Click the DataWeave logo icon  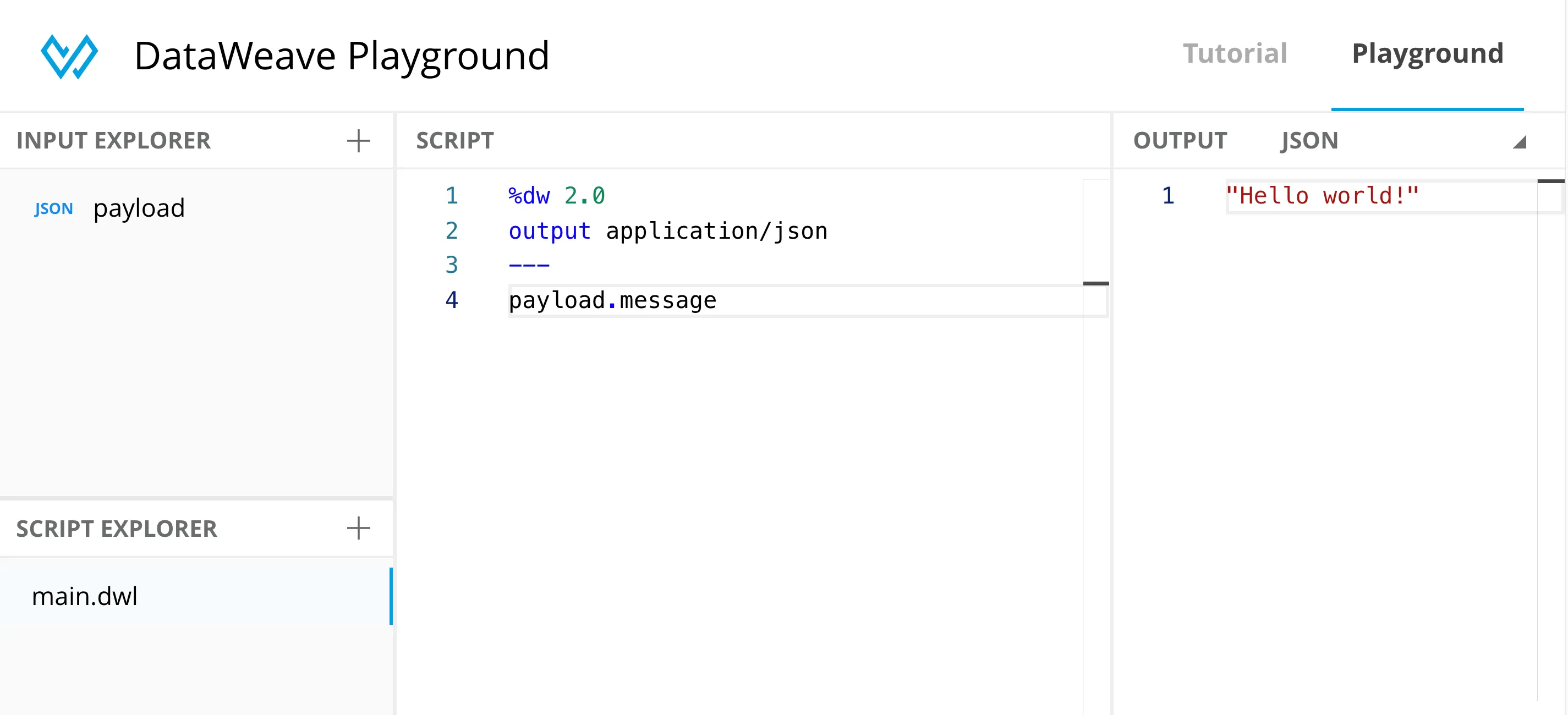69,56
